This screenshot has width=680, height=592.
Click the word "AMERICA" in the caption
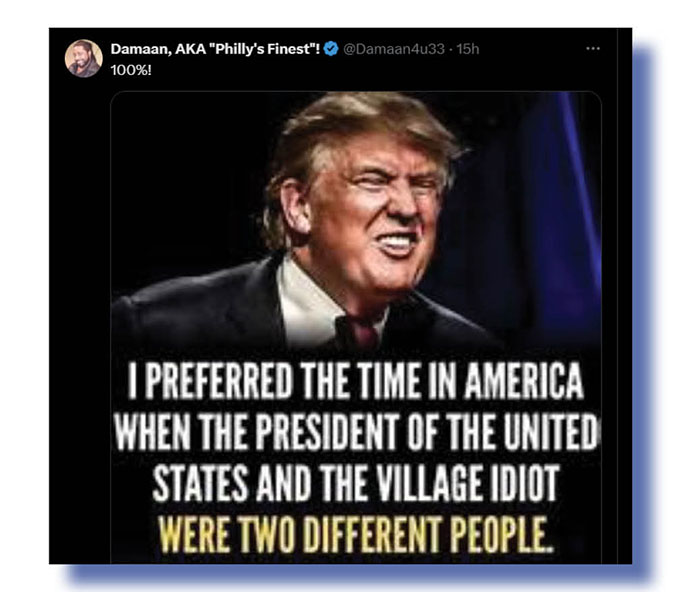pyautogui.click(x=524, y=381)
